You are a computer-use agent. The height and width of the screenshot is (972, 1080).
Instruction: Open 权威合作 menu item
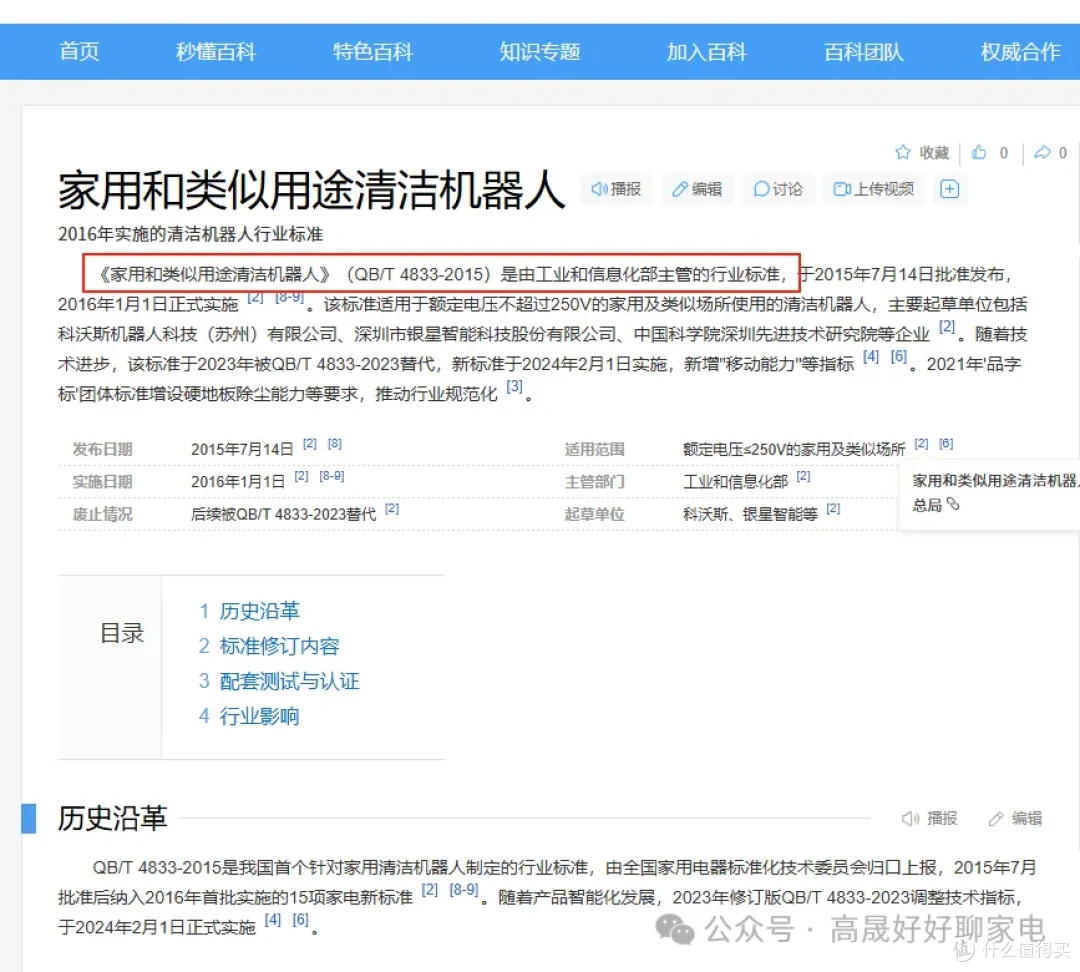point(1021,52)
